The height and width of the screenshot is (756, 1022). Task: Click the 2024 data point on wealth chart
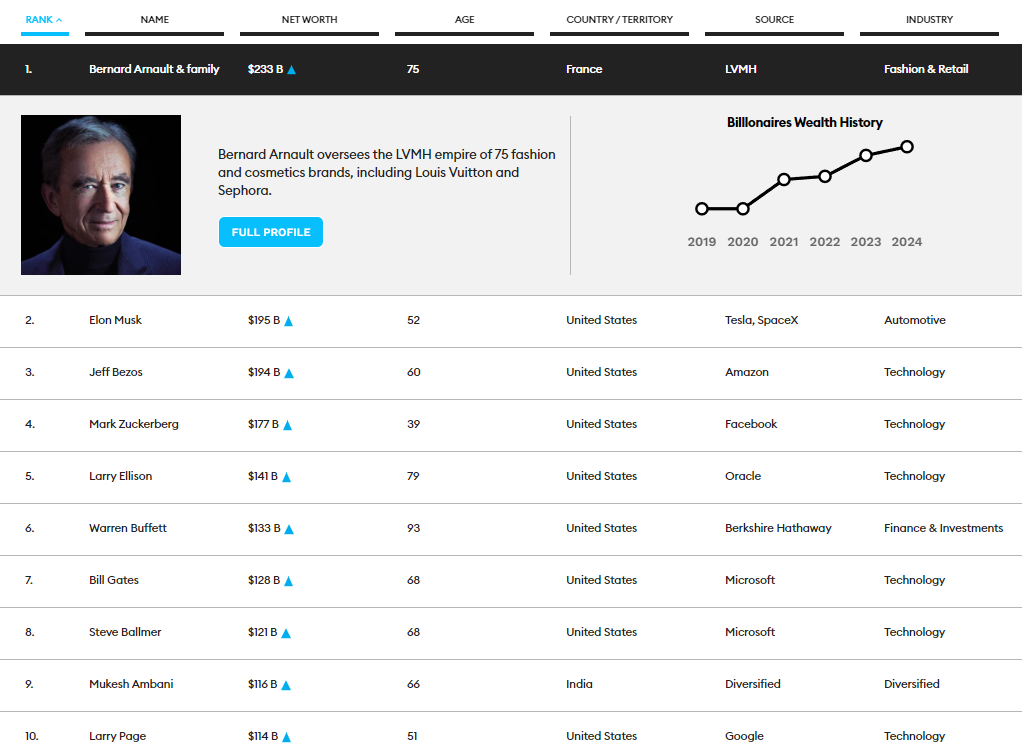(907, 147)
